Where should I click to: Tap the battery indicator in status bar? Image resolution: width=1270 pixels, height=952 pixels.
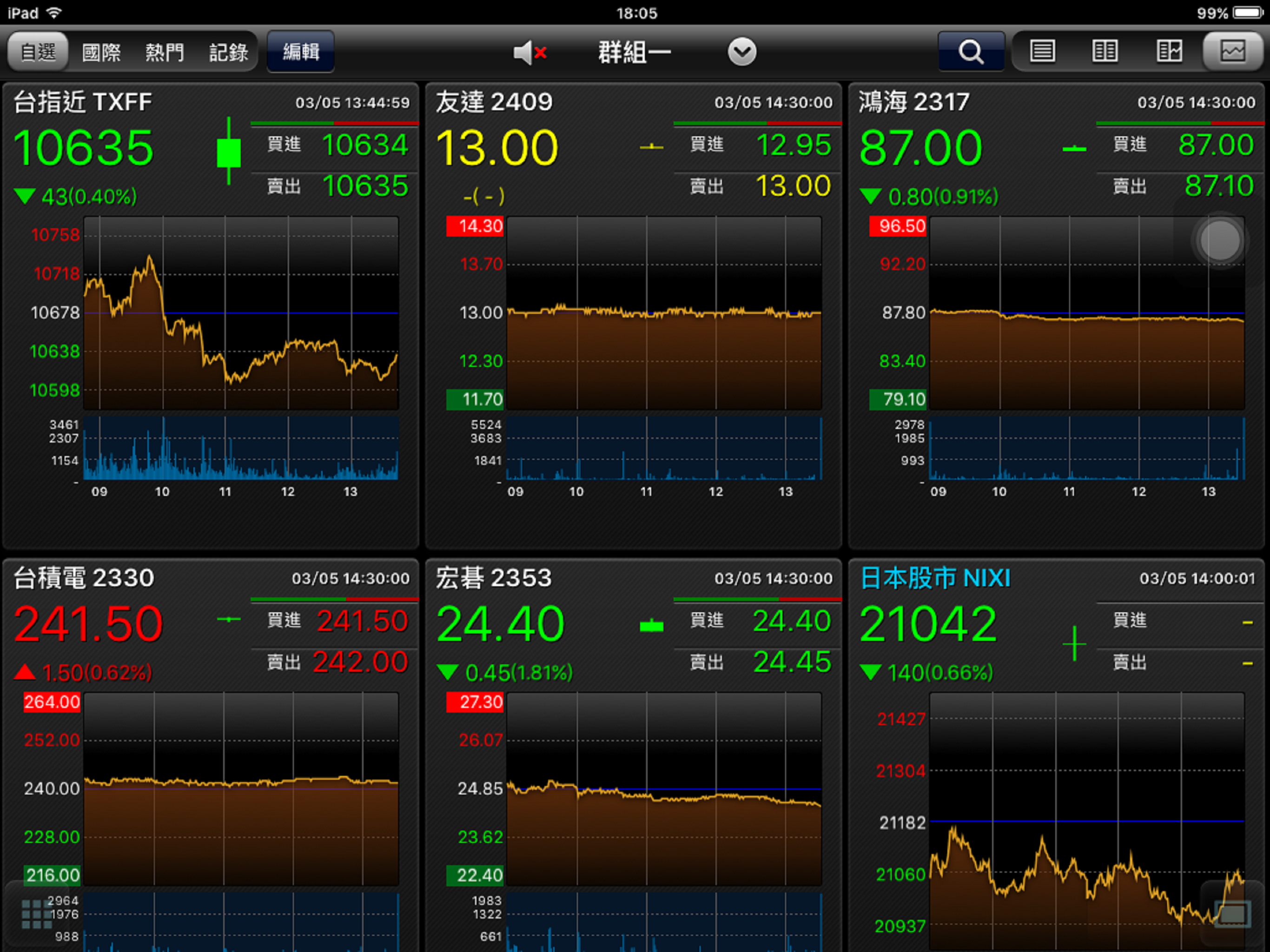[1248, 13]
